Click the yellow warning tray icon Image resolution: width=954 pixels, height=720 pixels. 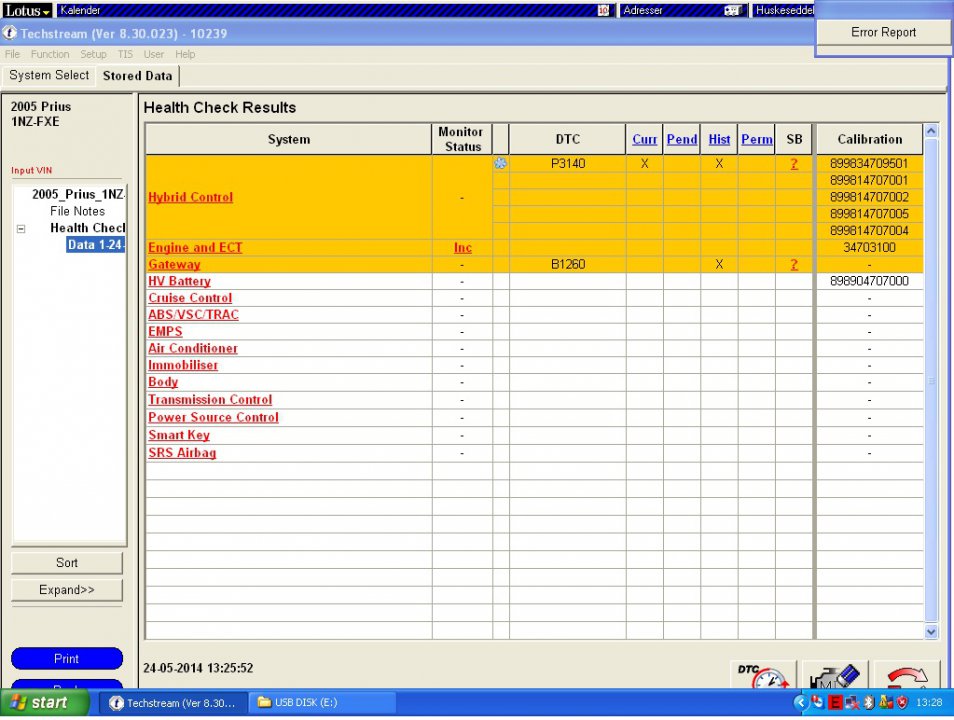886,703
